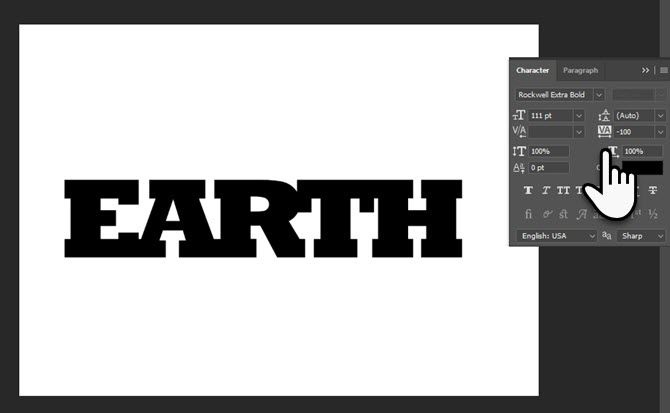Toggle standard ligatures fi button

pyautogui.click(x=528, y=214)
